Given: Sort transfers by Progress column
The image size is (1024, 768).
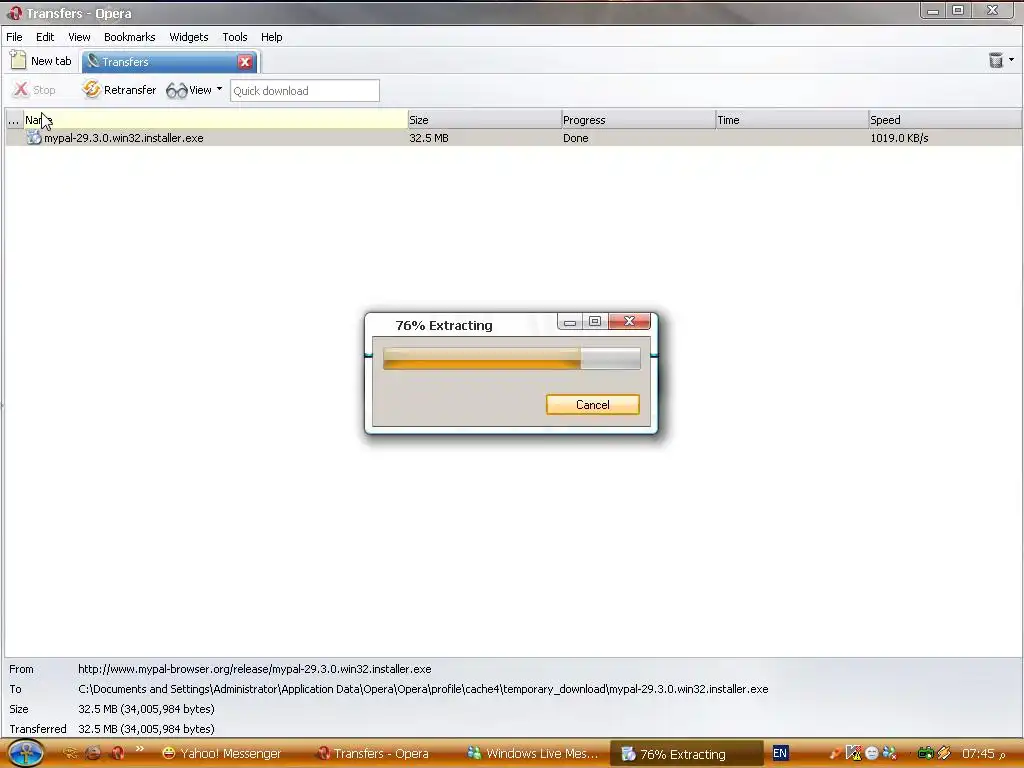Looking at the screenshot, I should [638, 120].
